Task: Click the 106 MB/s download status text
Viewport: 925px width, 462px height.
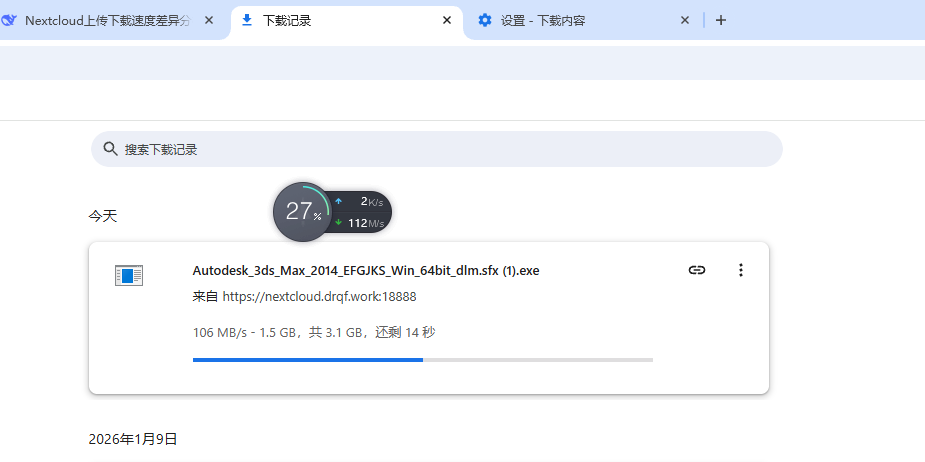Action: 314,333
